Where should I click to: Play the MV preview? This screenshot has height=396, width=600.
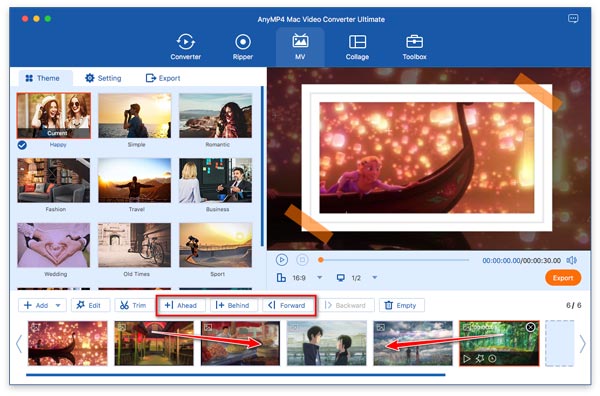click(282, 260)
